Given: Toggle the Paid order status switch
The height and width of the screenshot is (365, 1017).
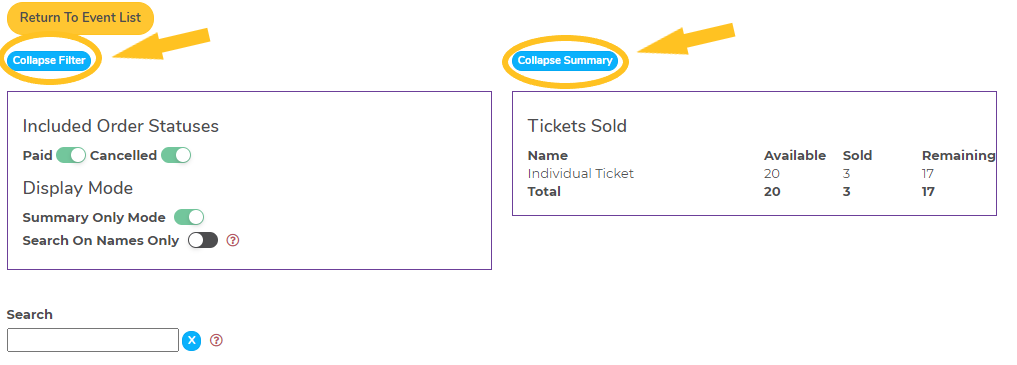Looking at the screenshot, I should click(71, 156).
